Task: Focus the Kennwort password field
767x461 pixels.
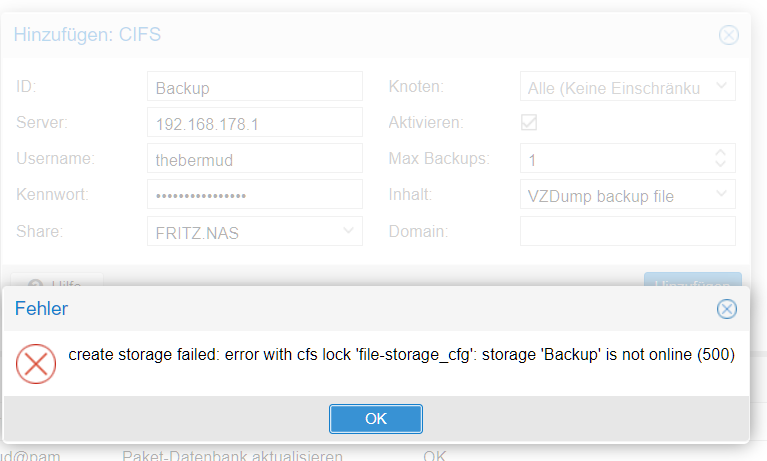Action: tap(255, 194)
